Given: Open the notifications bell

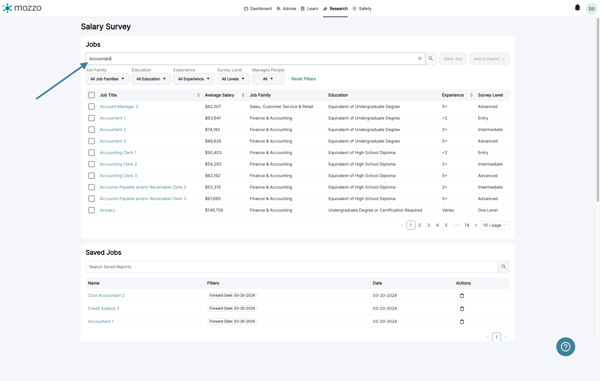Looking at the screenshot, I should point(577,8).
